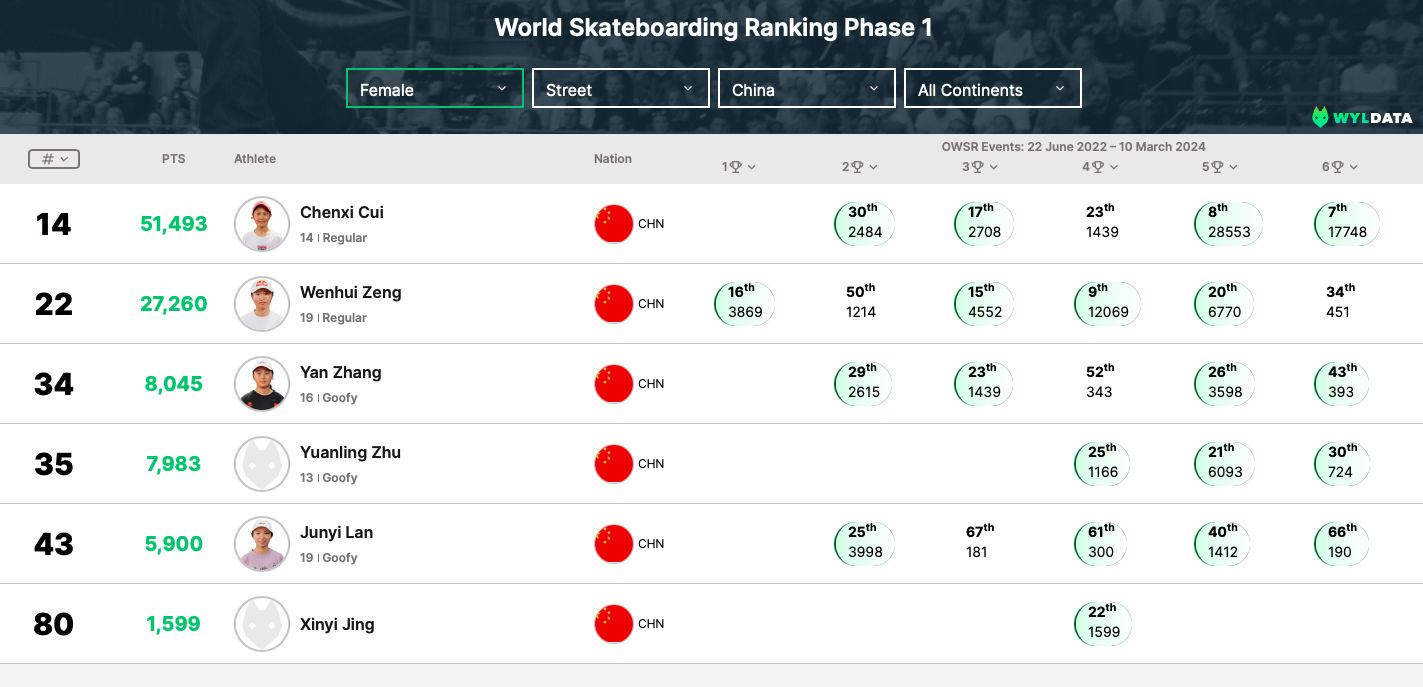Viewport: 1423px width, 687px height.
Task: Open the Female gender dropdown
Action: coord(434,88)
